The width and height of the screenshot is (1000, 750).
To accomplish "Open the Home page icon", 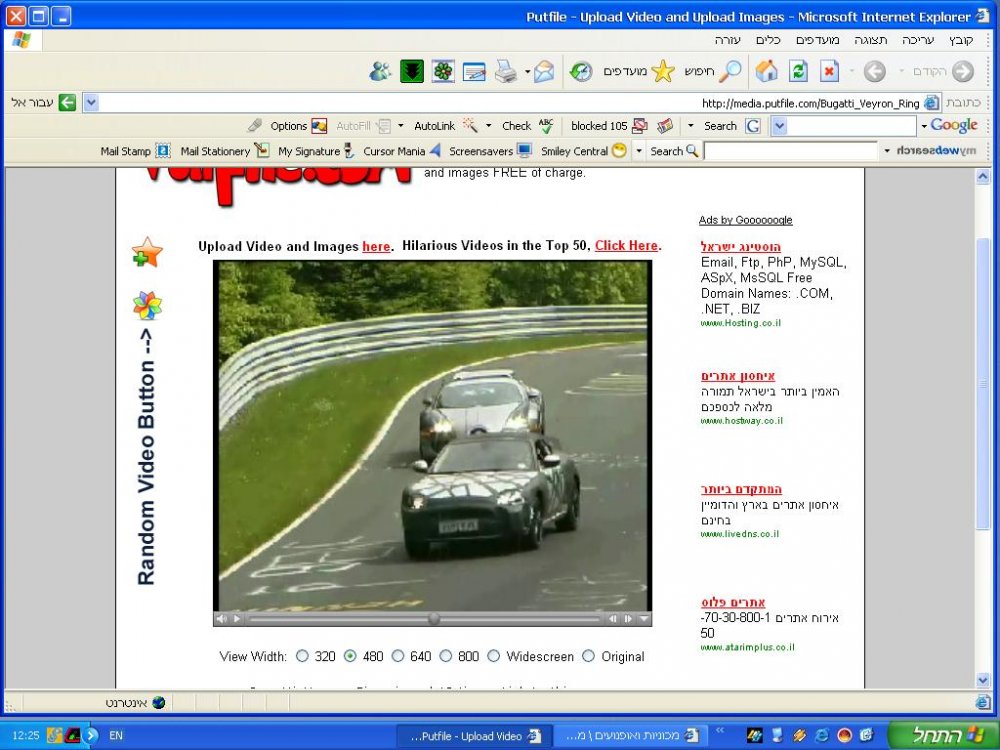I will point(767,71).
